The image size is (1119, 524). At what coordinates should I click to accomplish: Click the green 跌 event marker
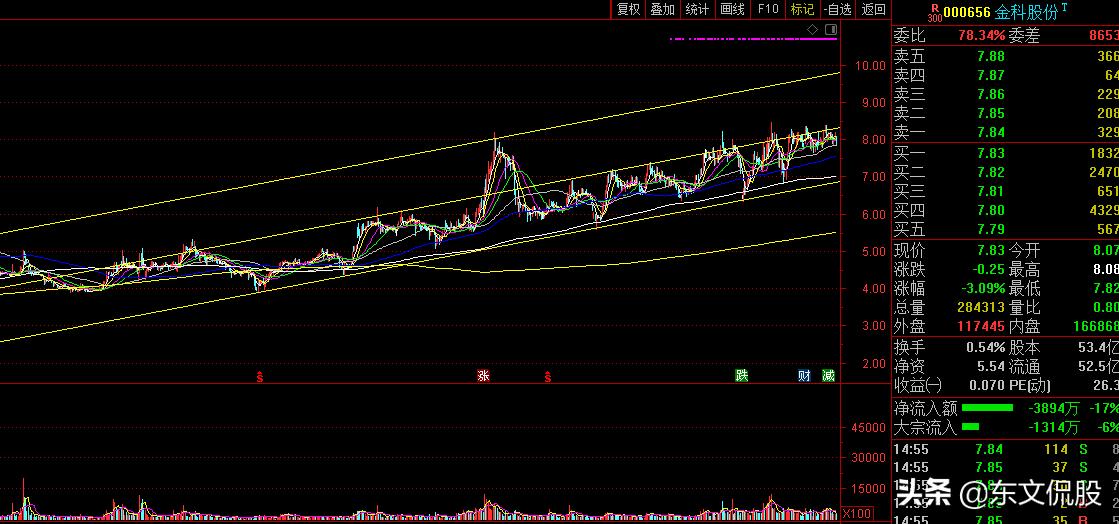[741, 376]
